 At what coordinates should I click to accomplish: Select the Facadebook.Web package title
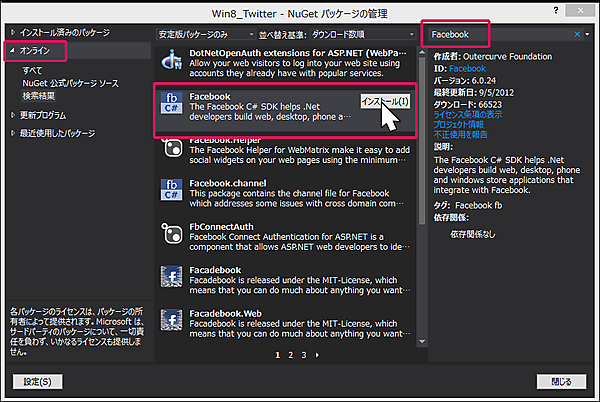[225, 313]
